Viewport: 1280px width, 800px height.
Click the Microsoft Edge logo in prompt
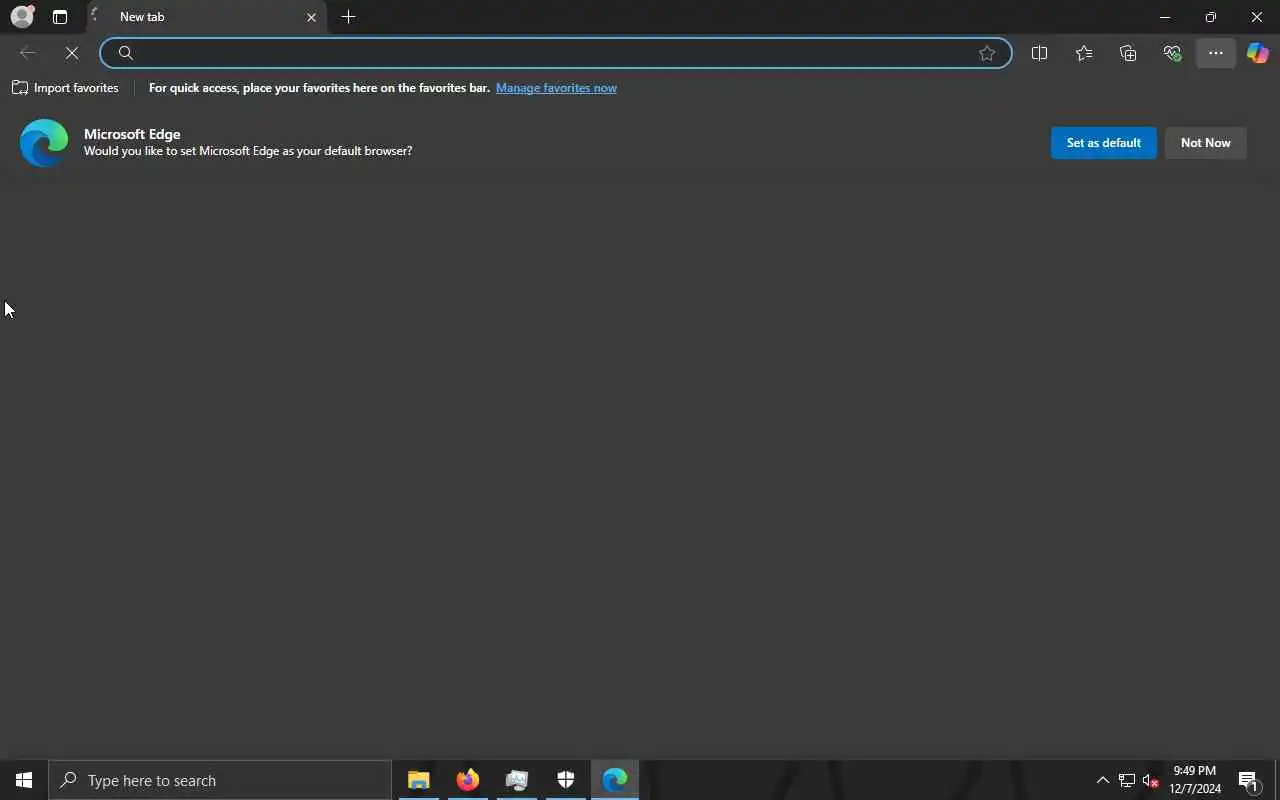click(44, 143)
